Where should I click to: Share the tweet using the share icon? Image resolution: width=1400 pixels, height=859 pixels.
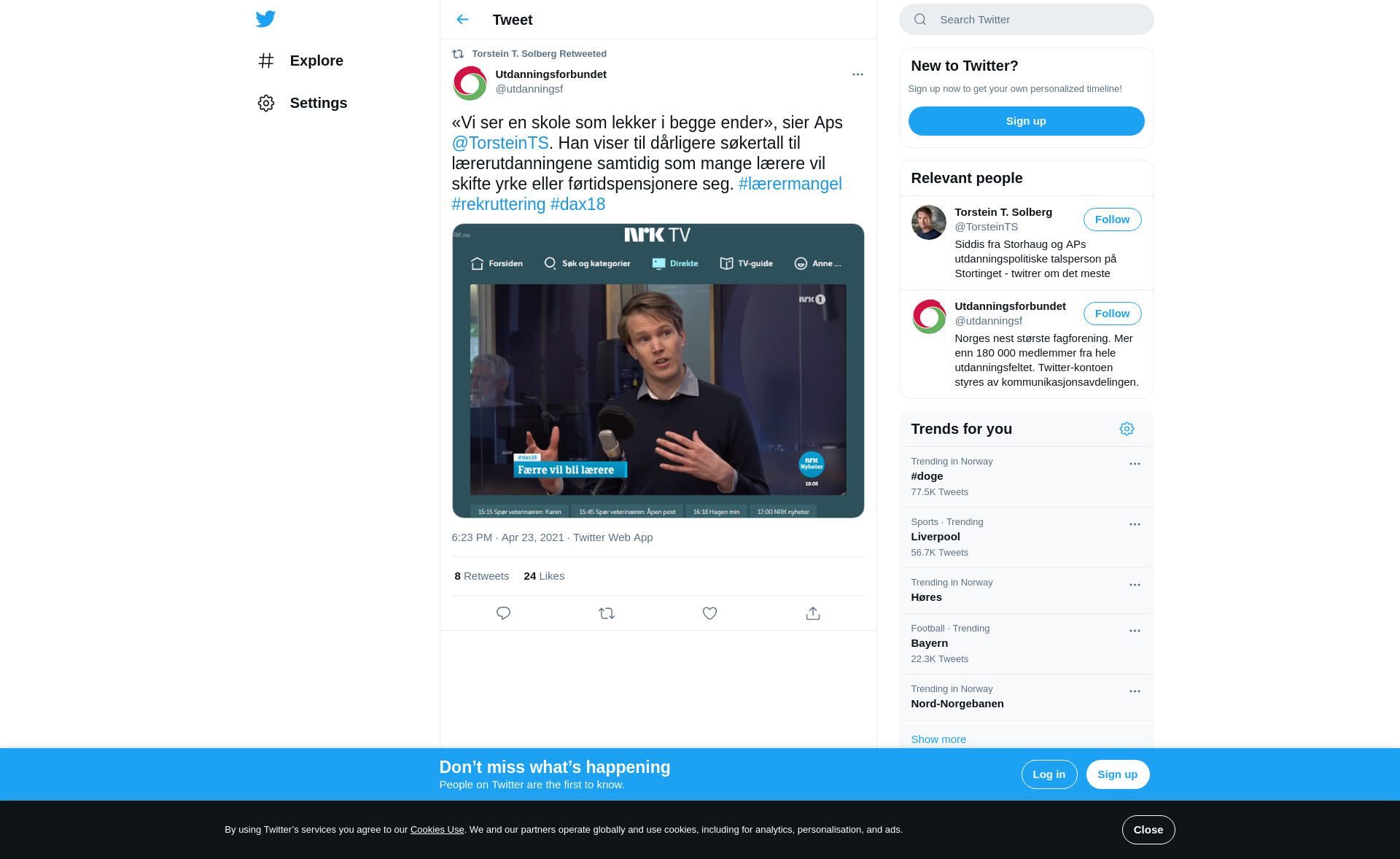pos(813,613)
